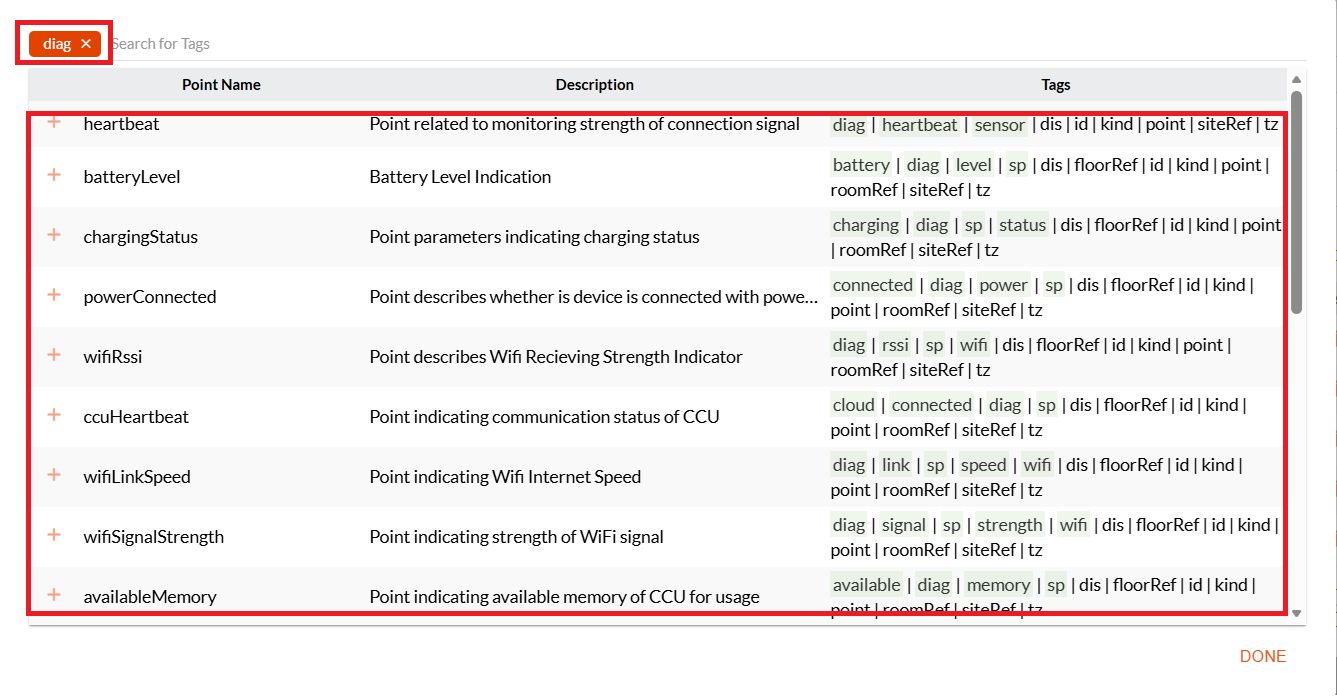
Task: Add ccuHeartbeat point via plus icon
Action: point(54,415)
